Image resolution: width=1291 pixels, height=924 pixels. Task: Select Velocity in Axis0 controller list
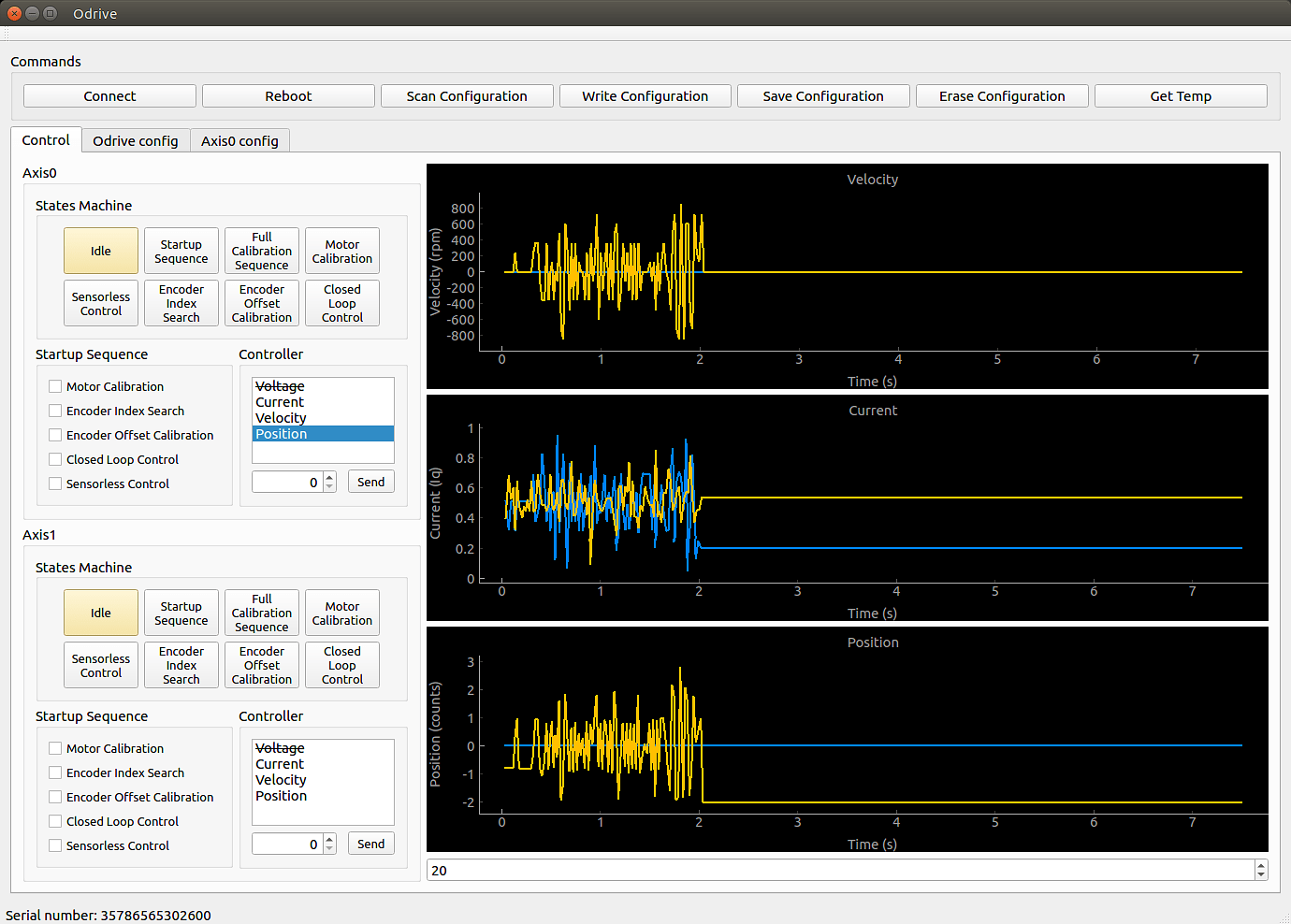coord(281,418)
